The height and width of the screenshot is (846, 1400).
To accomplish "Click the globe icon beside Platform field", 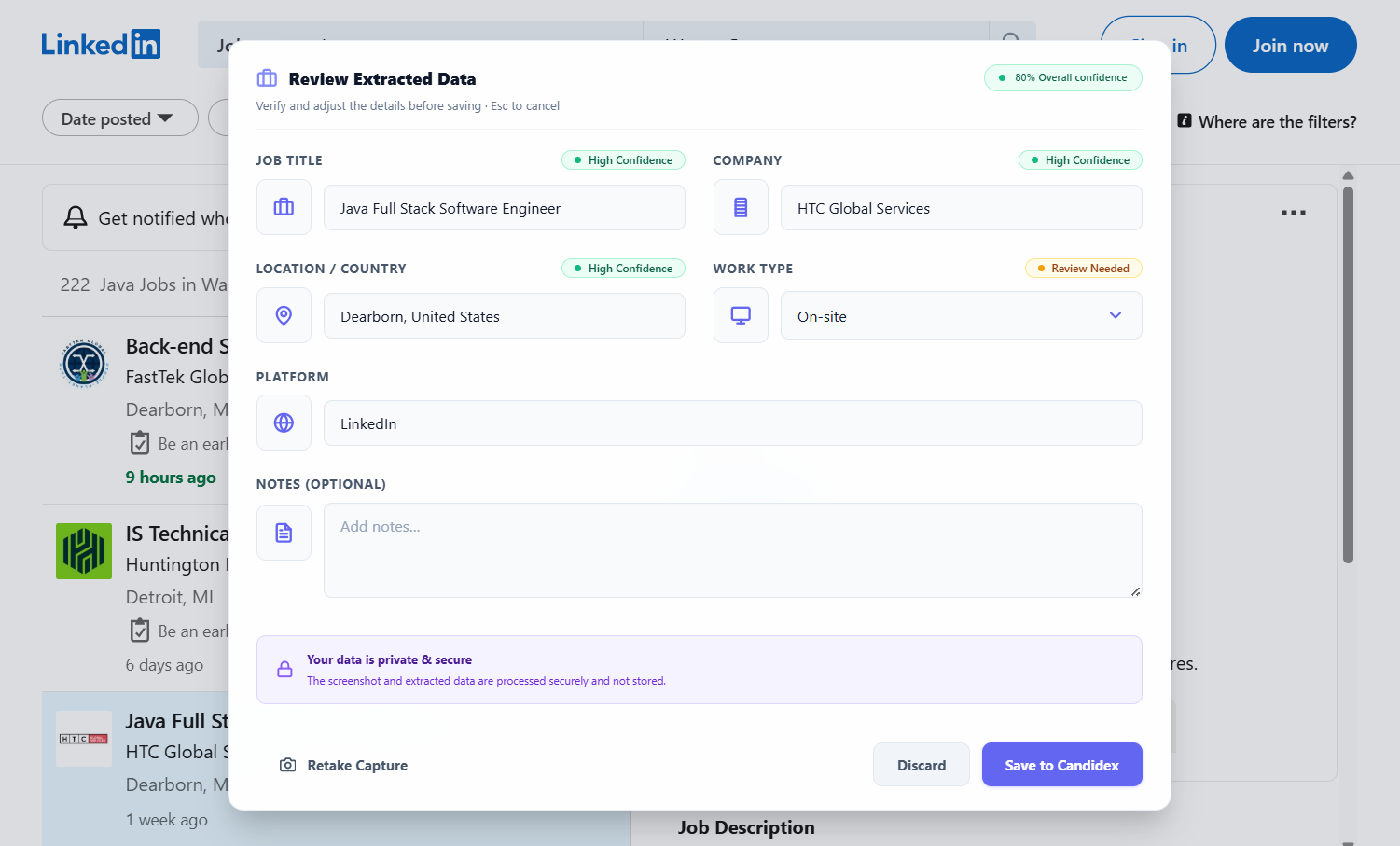I will [x=284, y=423].
